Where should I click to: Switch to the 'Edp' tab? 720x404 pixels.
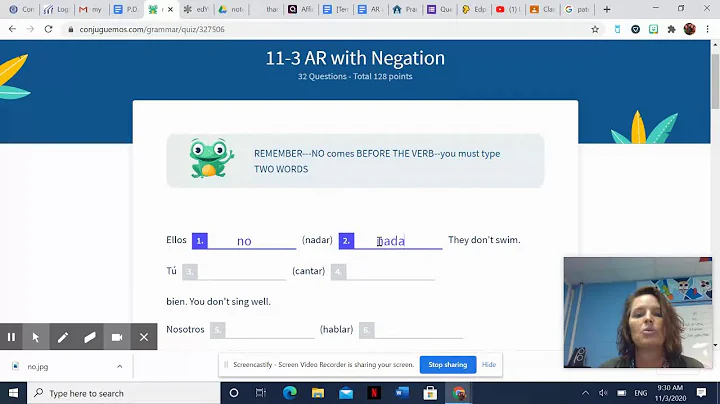(x=474, y=9)
